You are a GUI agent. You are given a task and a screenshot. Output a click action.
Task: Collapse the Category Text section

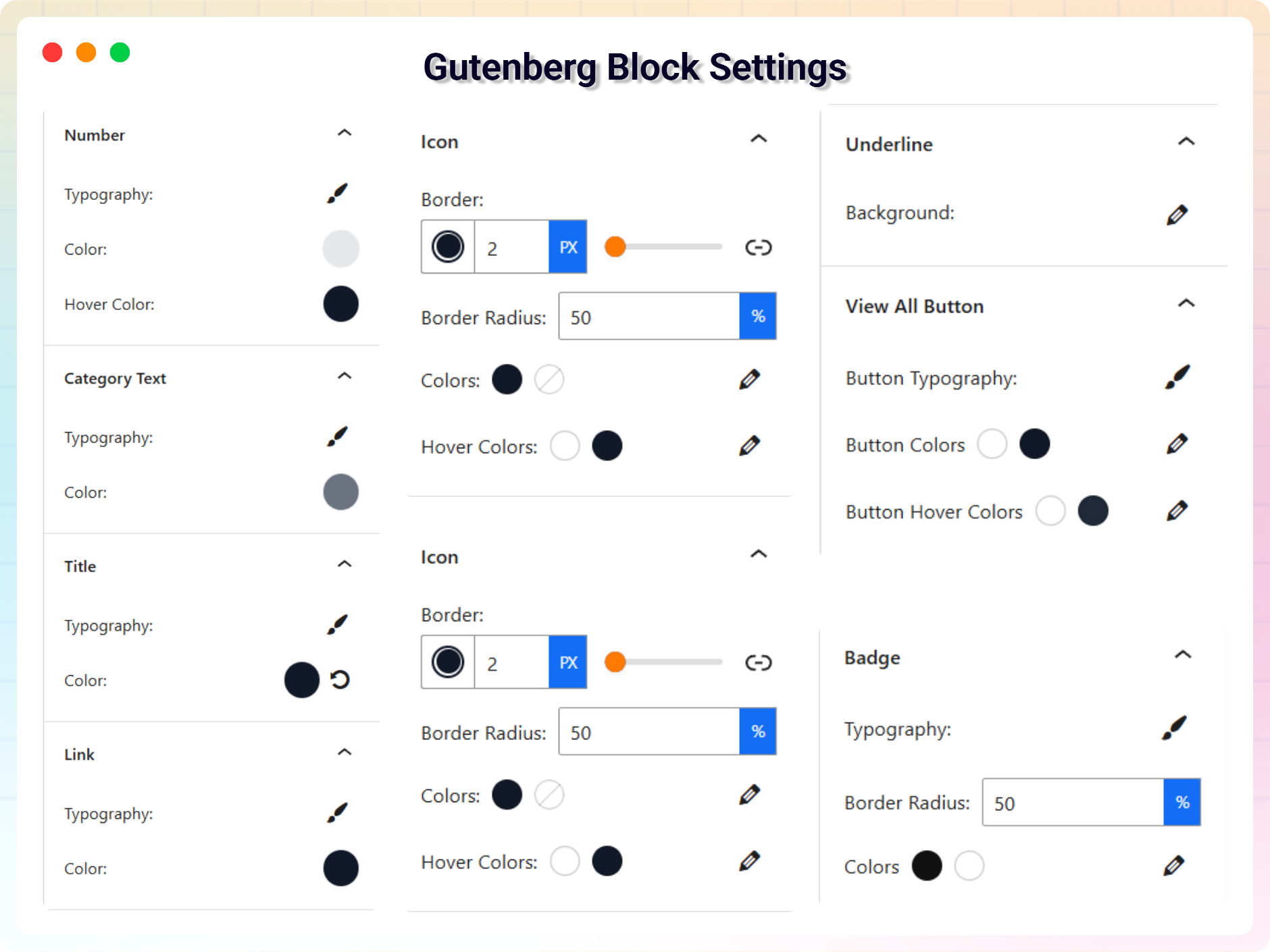345,376
